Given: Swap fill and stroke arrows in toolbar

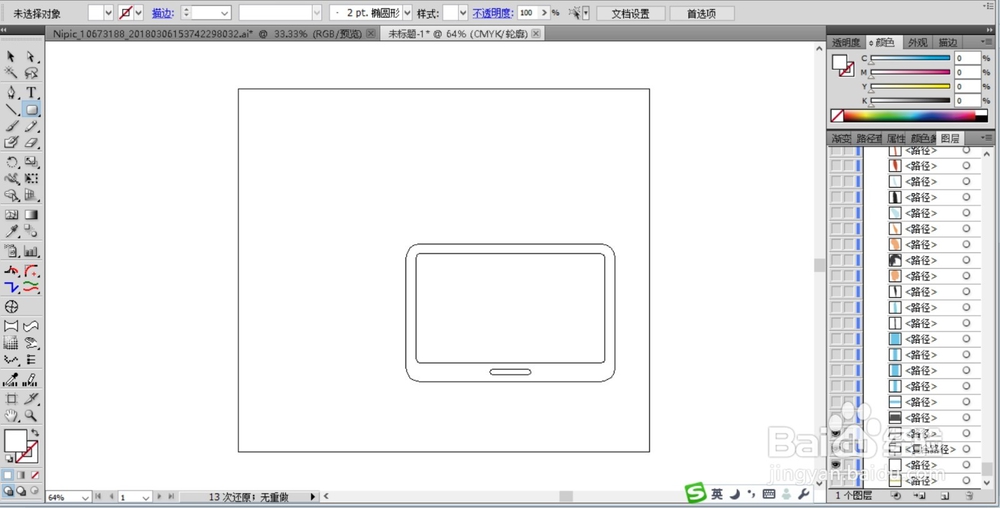Looking at the screenshot, I should pos(36,433).
